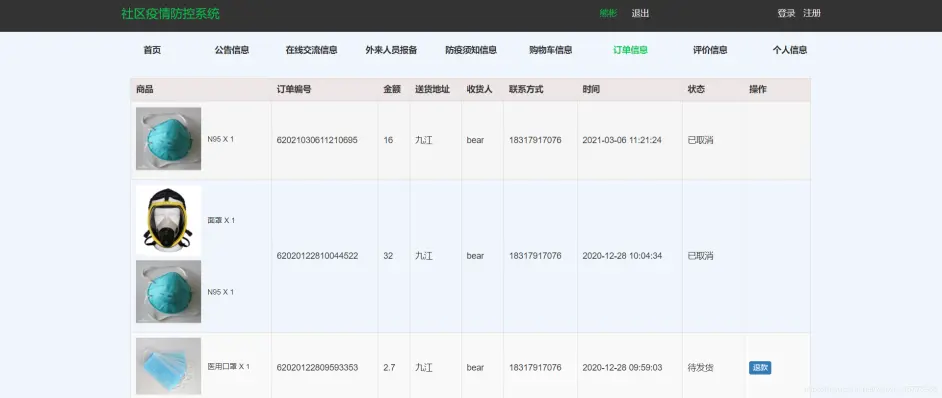The image size is (942, 398).
Task: Go to the 公告信息 tab
Action: (x=232, y=50)
